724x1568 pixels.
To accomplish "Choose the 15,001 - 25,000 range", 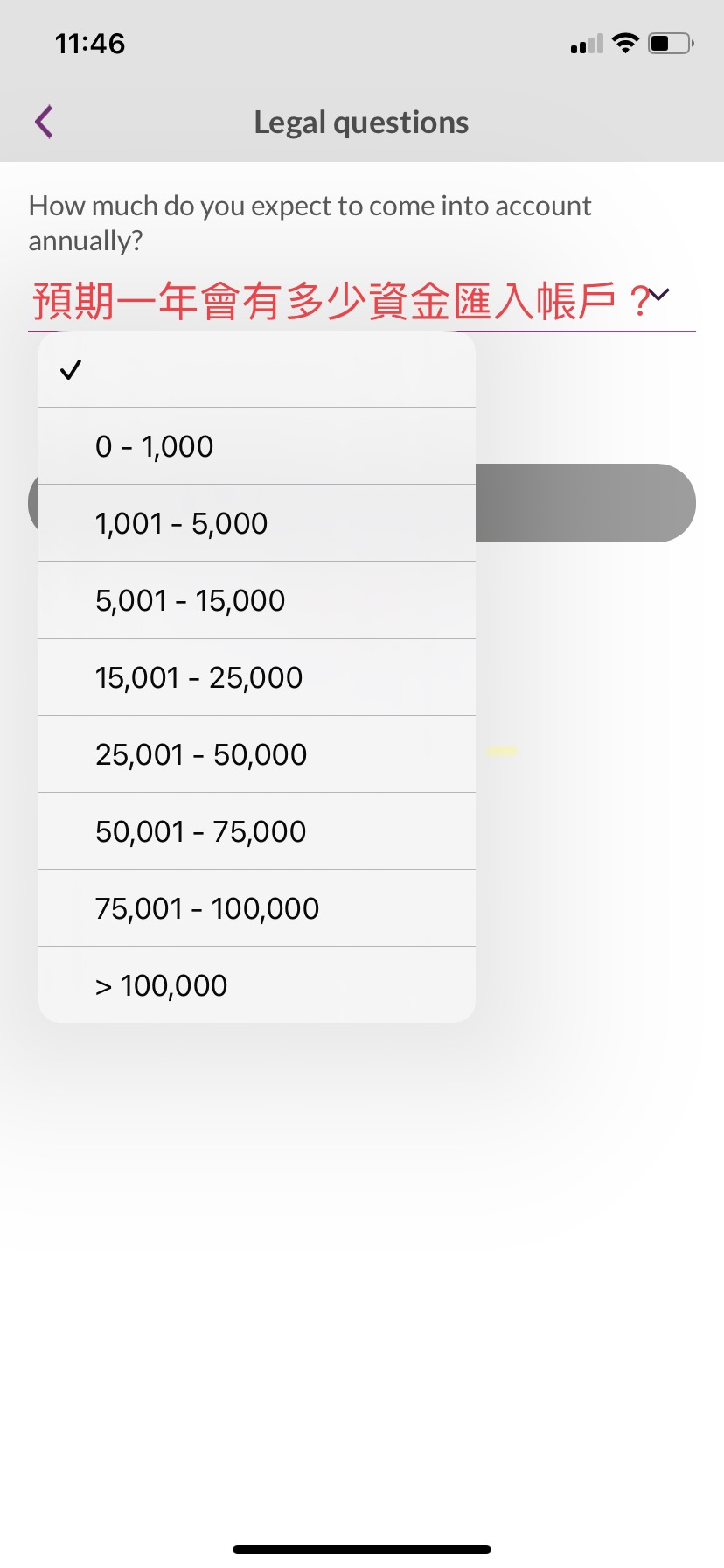I will click(257, 677).
